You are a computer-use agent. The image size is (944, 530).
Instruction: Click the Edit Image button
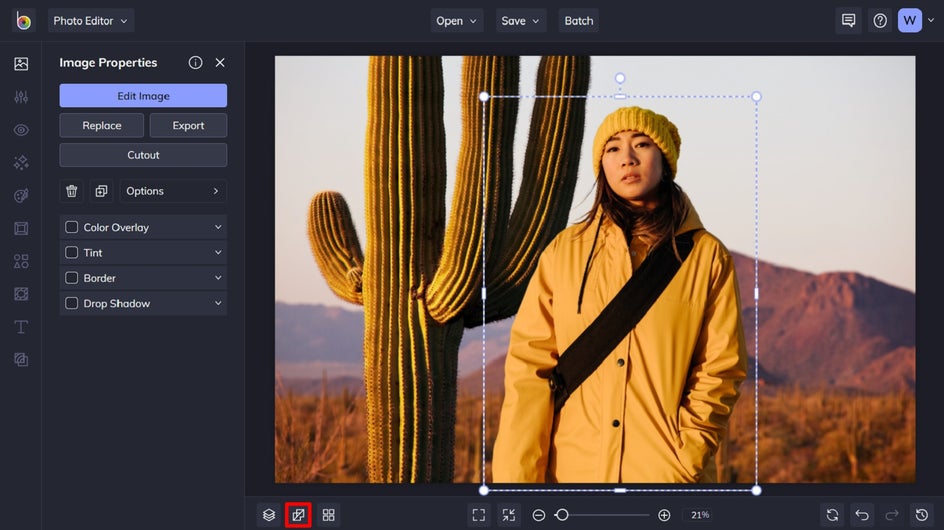(143, 96)
